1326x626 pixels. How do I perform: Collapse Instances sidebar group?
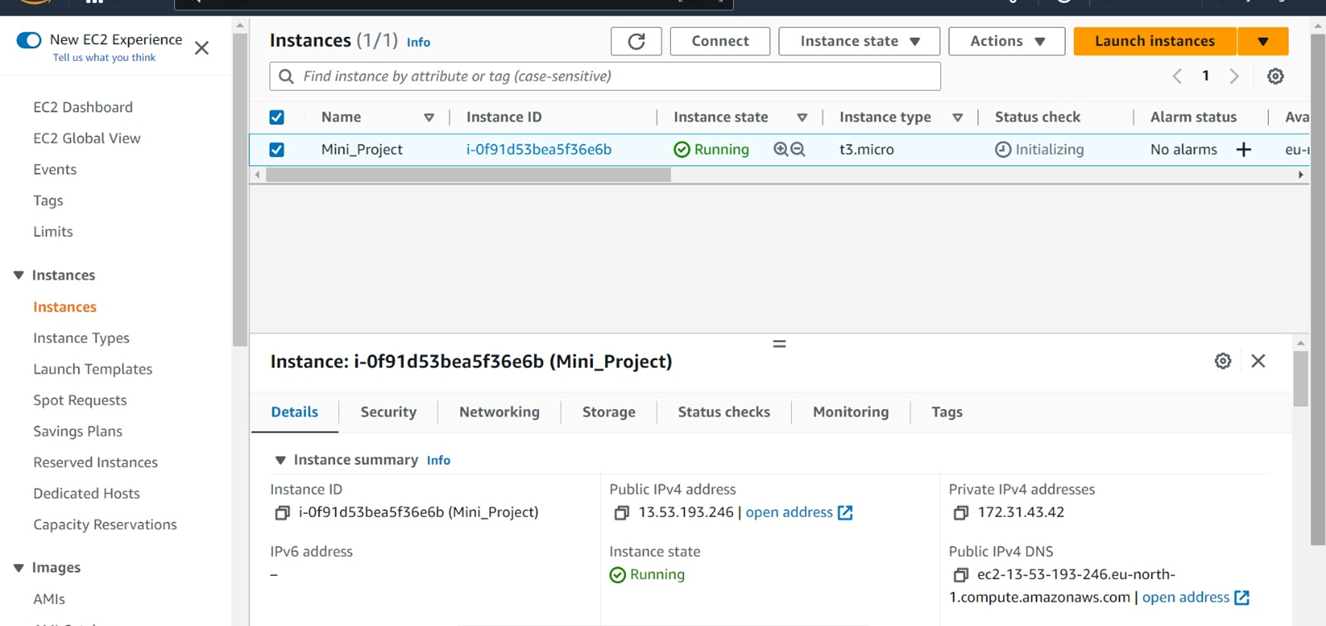point(18,275)
